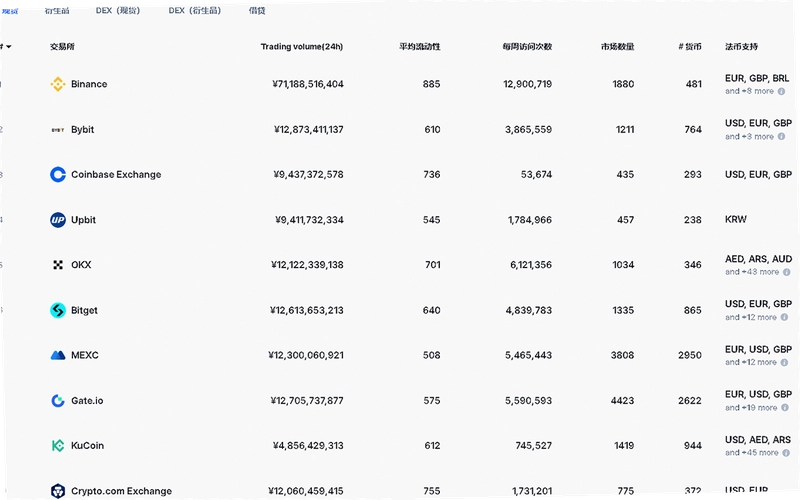
Task: Sort by Trading volume(24h) column header
Action: 302,46
